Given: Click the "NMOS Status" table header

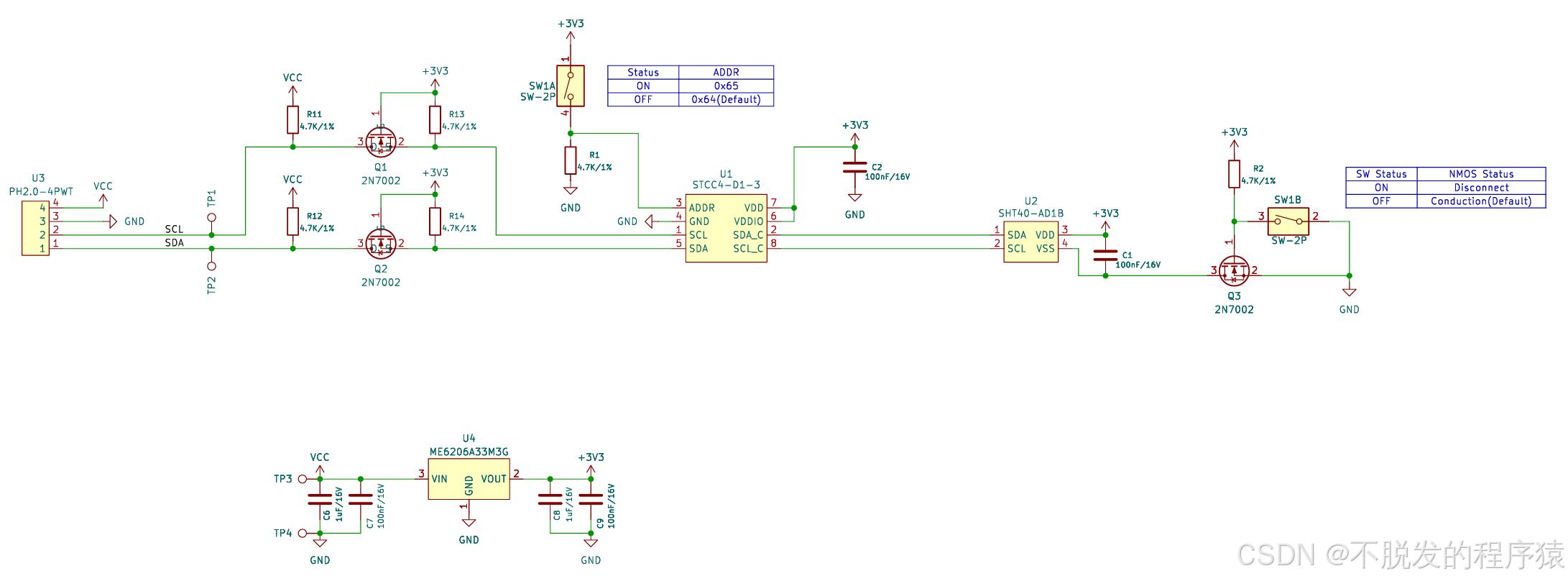Looking at the screenshot, I should (1481, 174).
